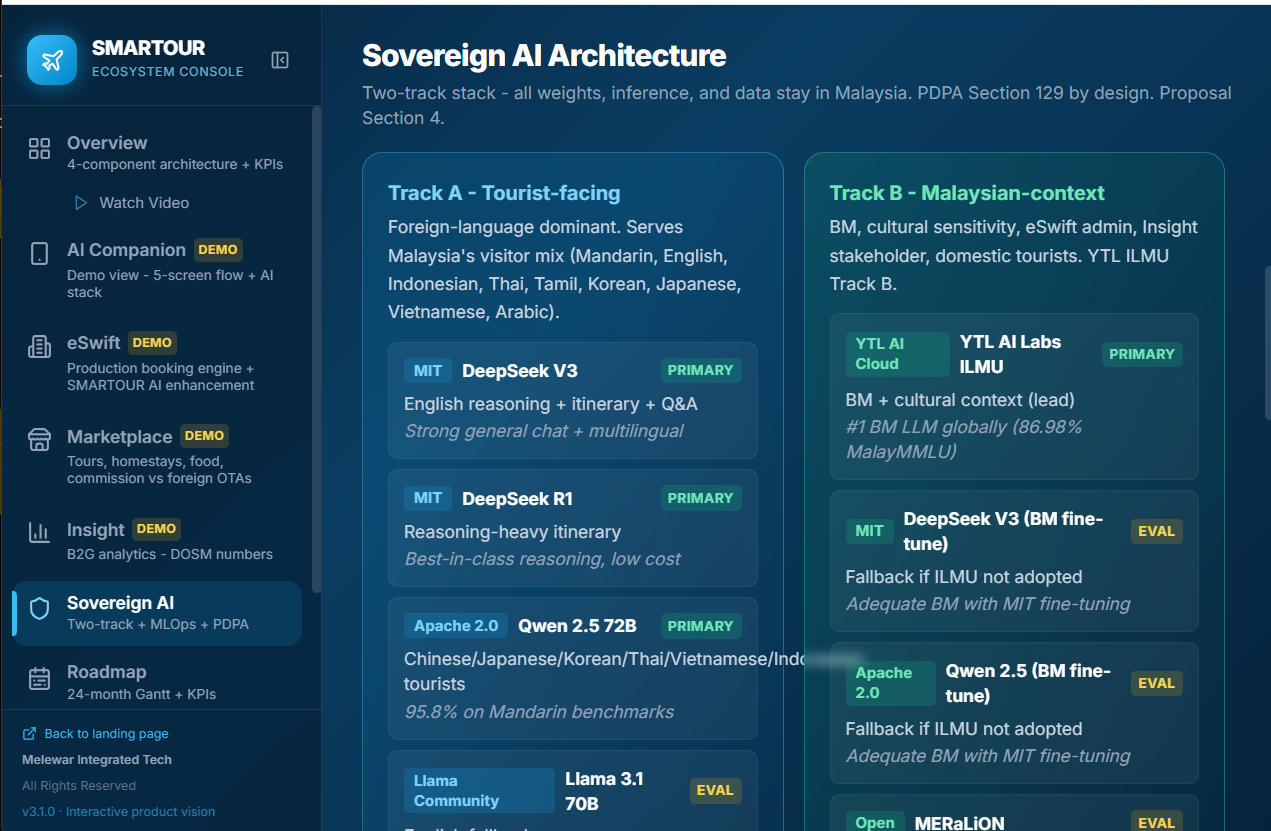This screenshot has height=831, width=1271.
Task: Click the EVAL badge on Qwen 2.5 BM fine-tune
Action: (x=1157, y=683)
